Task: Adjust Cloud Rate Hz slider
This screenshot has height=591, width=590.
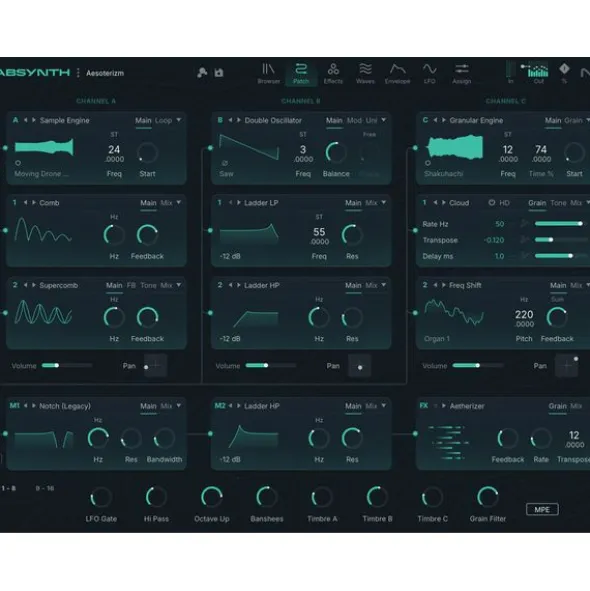Action: tap(561, 224)
